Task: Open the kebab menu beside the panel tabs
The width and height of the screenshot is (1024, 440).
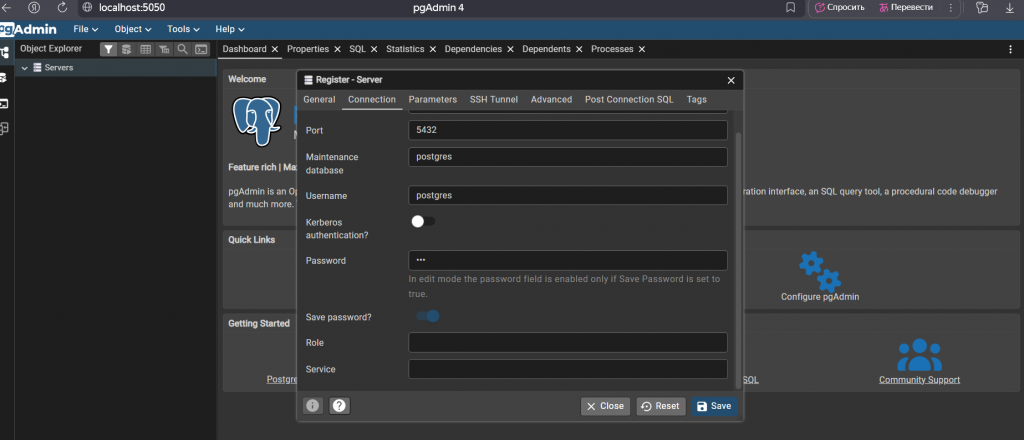Action: click(x=1011, y=49)
